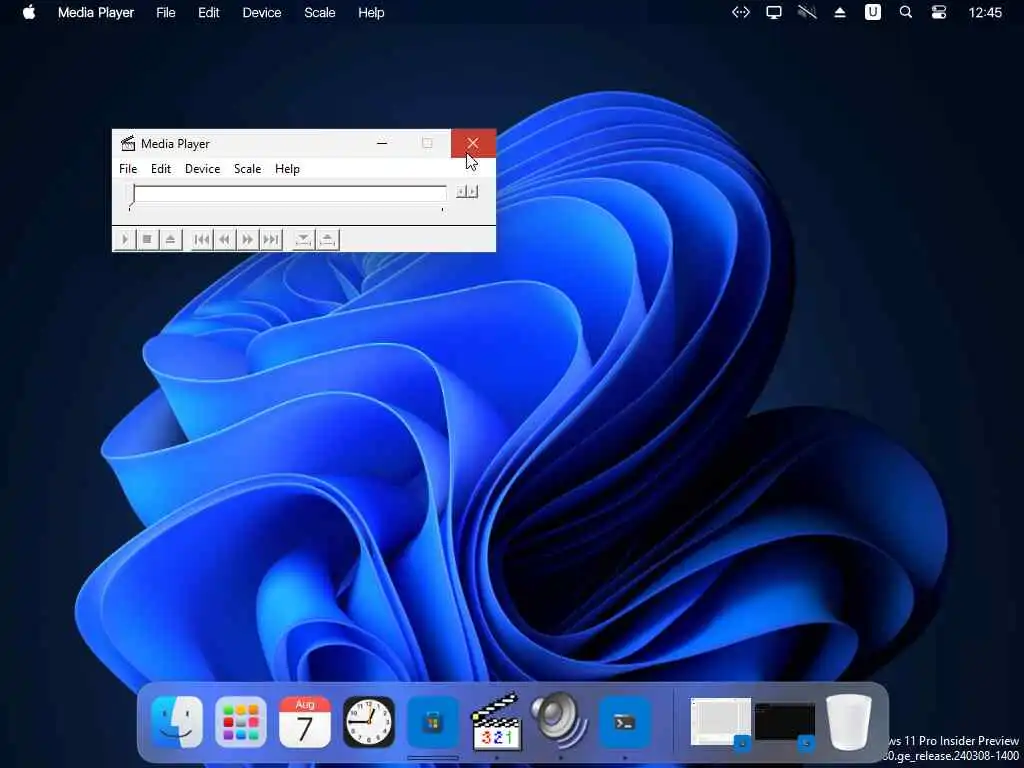Open Scale menu in Media Player window
1024x768 pixels.
click(248, 168)
